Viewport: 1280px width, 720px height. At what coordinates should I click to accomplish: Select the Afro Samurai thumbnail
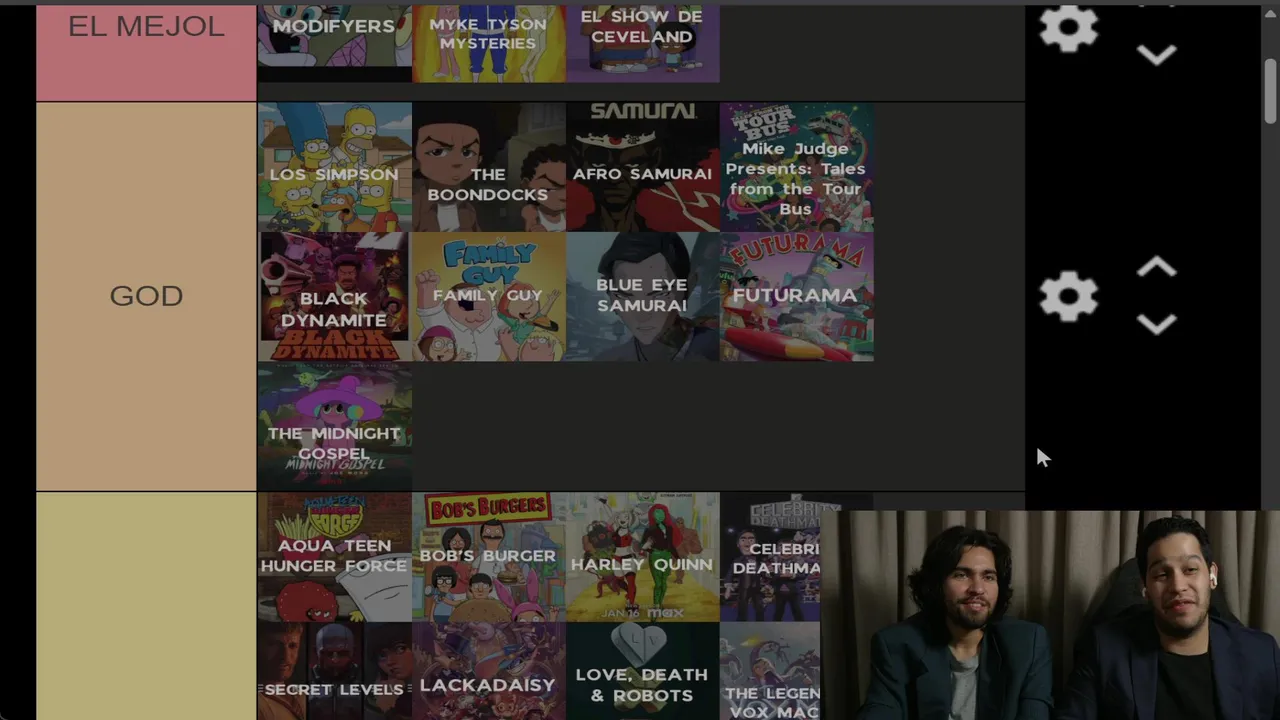pos(643,167)
